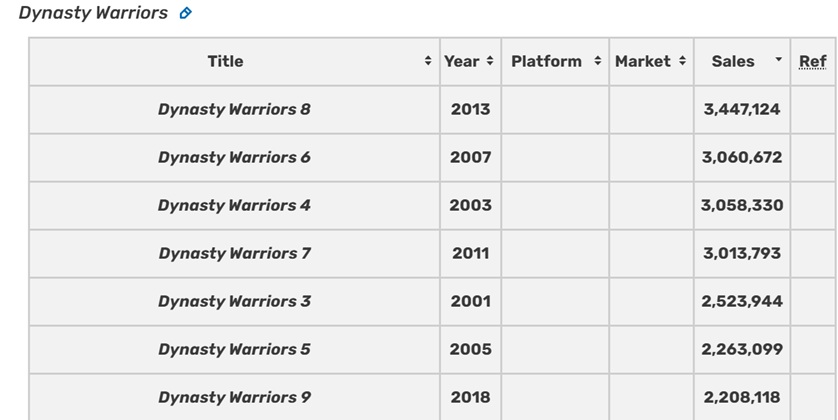Click the Ref column header
Screen dimensions: 838x420
click(812, 61)
